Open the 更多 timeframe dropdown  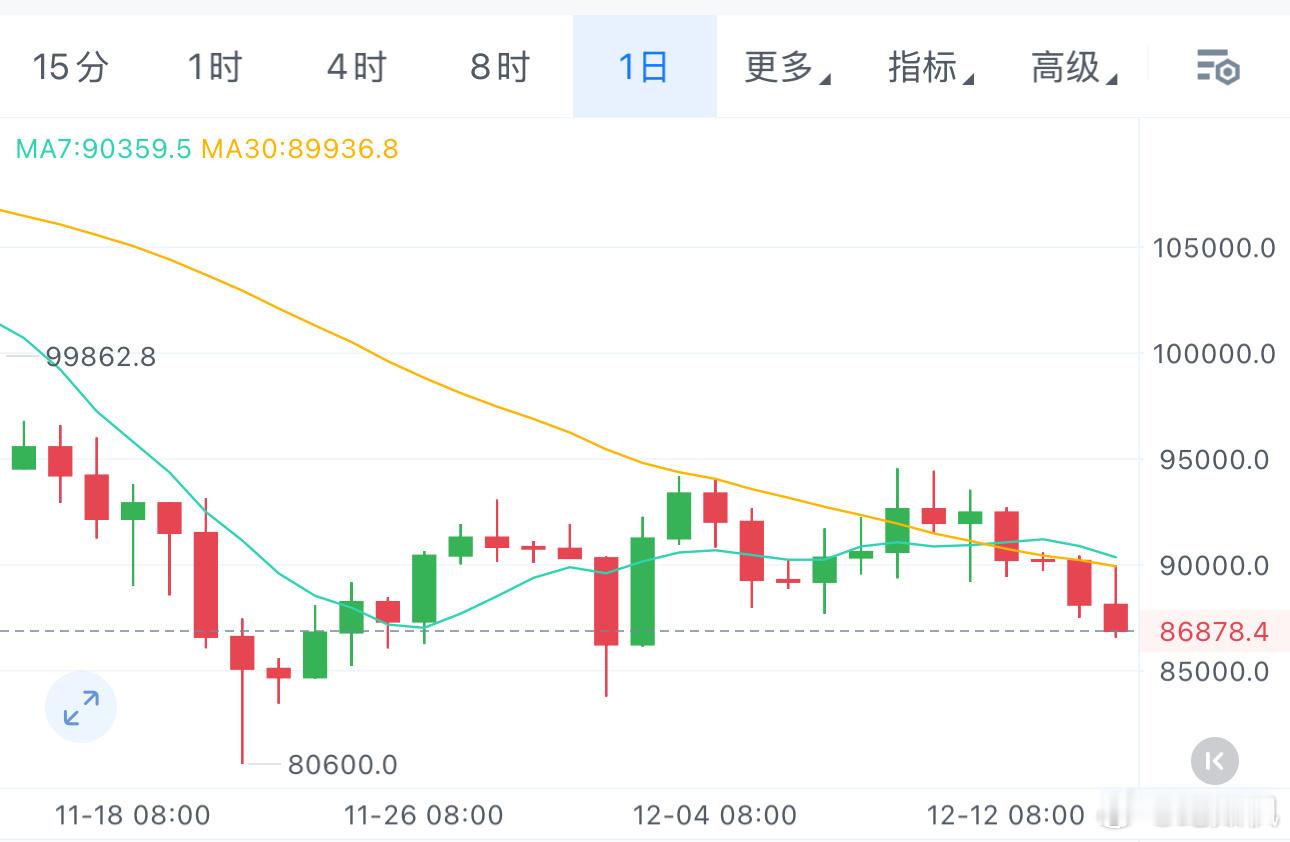tap(786, 67)
